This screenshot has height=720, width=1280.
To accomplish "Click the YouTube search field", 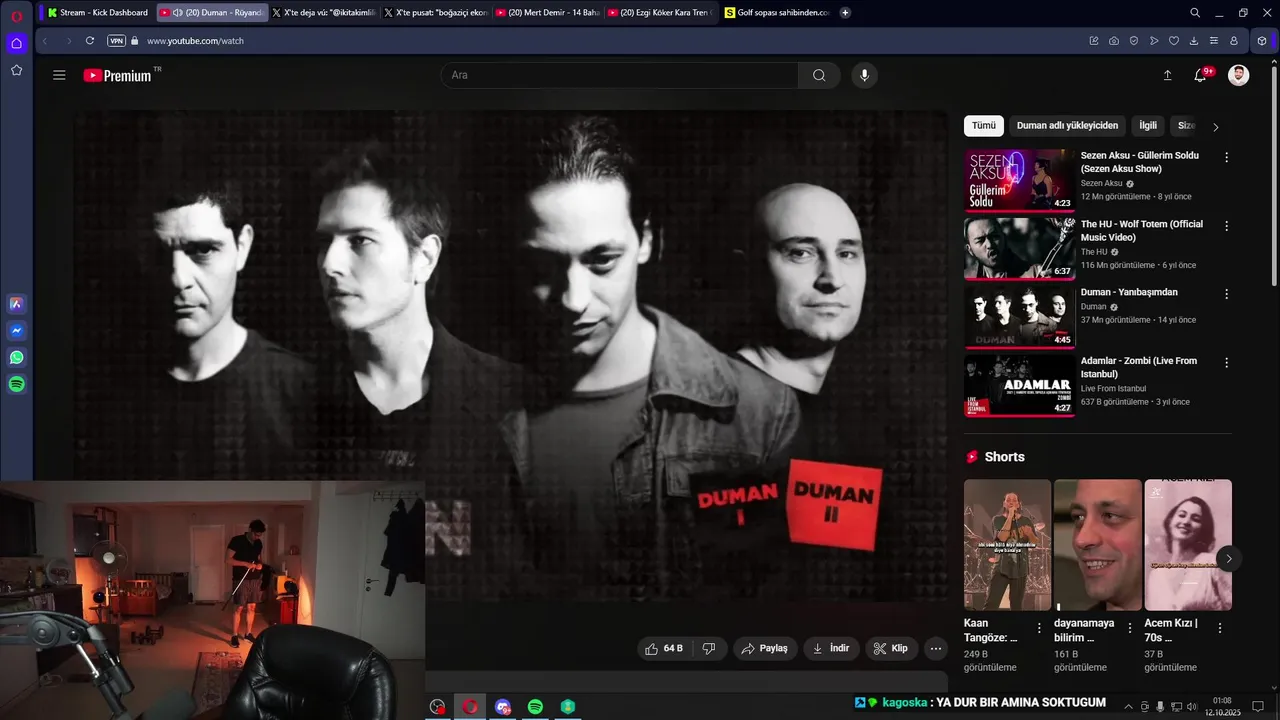I will point(620,75).
